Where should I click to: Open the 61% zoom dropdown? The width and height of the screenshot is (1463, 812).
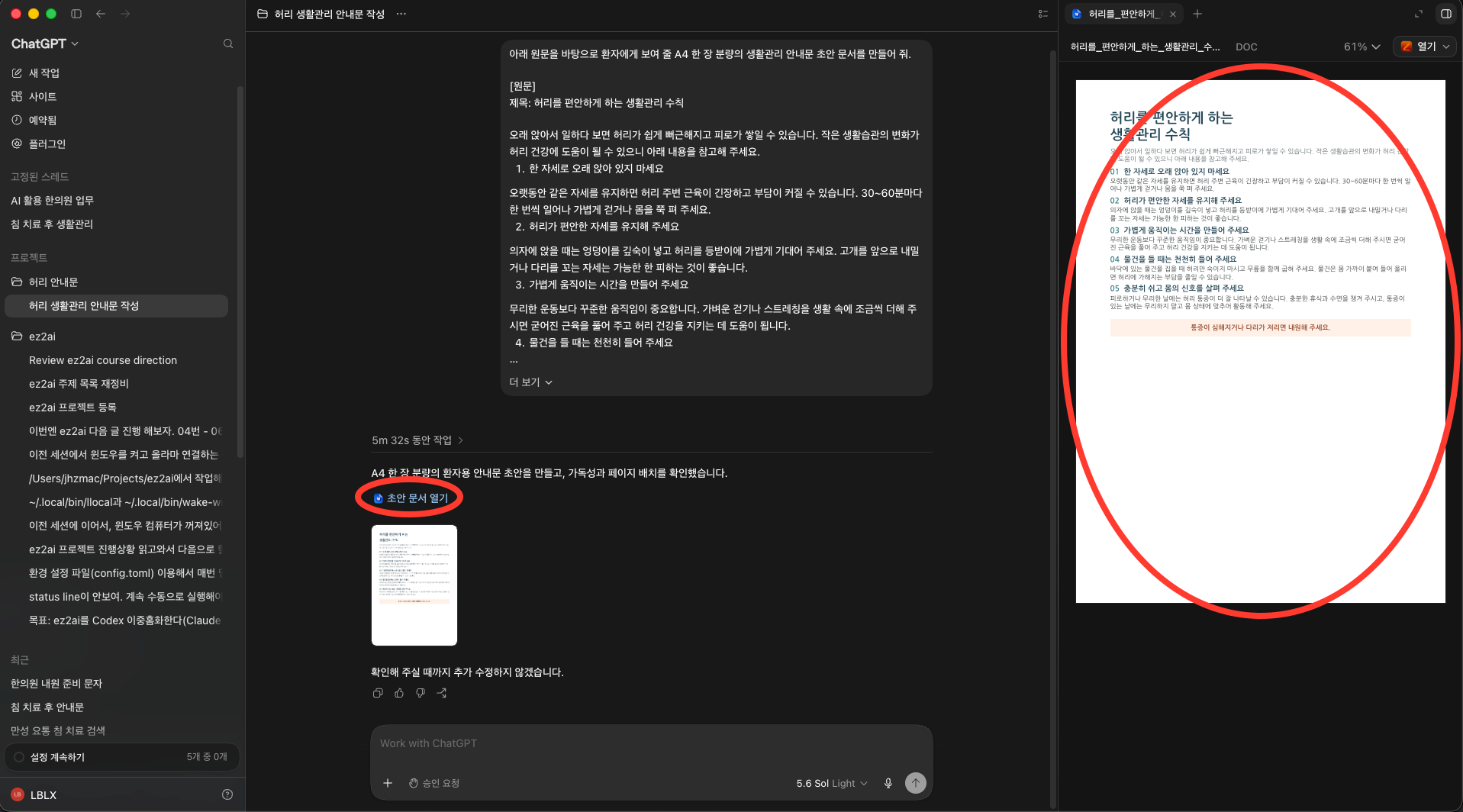(x=1362, y=47)
